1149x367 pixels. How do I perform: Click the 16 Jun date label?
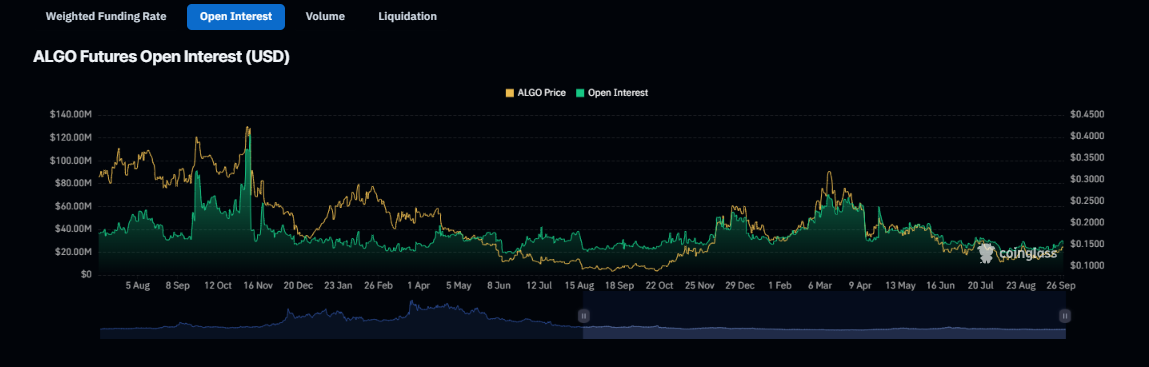coord(940,286)
